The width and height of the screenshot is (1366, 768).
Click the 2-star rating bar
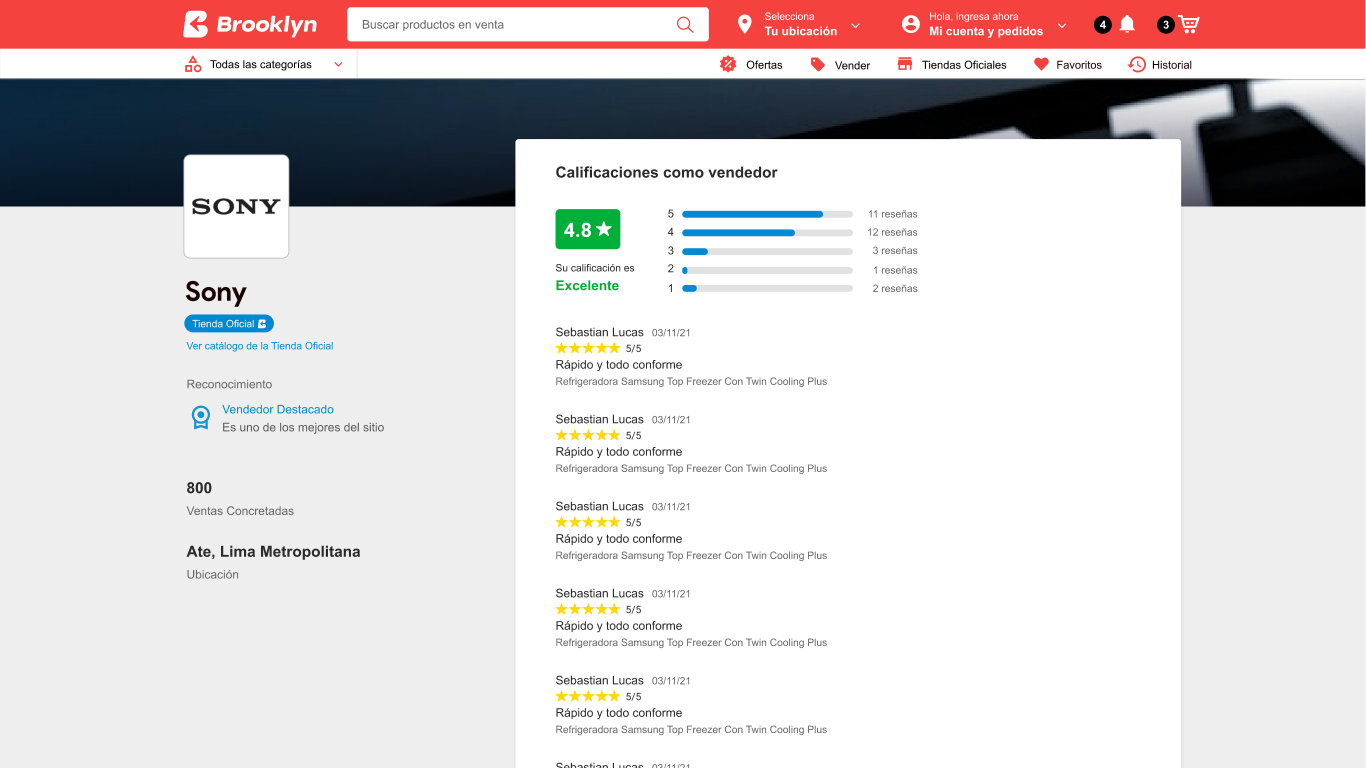[767, 270]
